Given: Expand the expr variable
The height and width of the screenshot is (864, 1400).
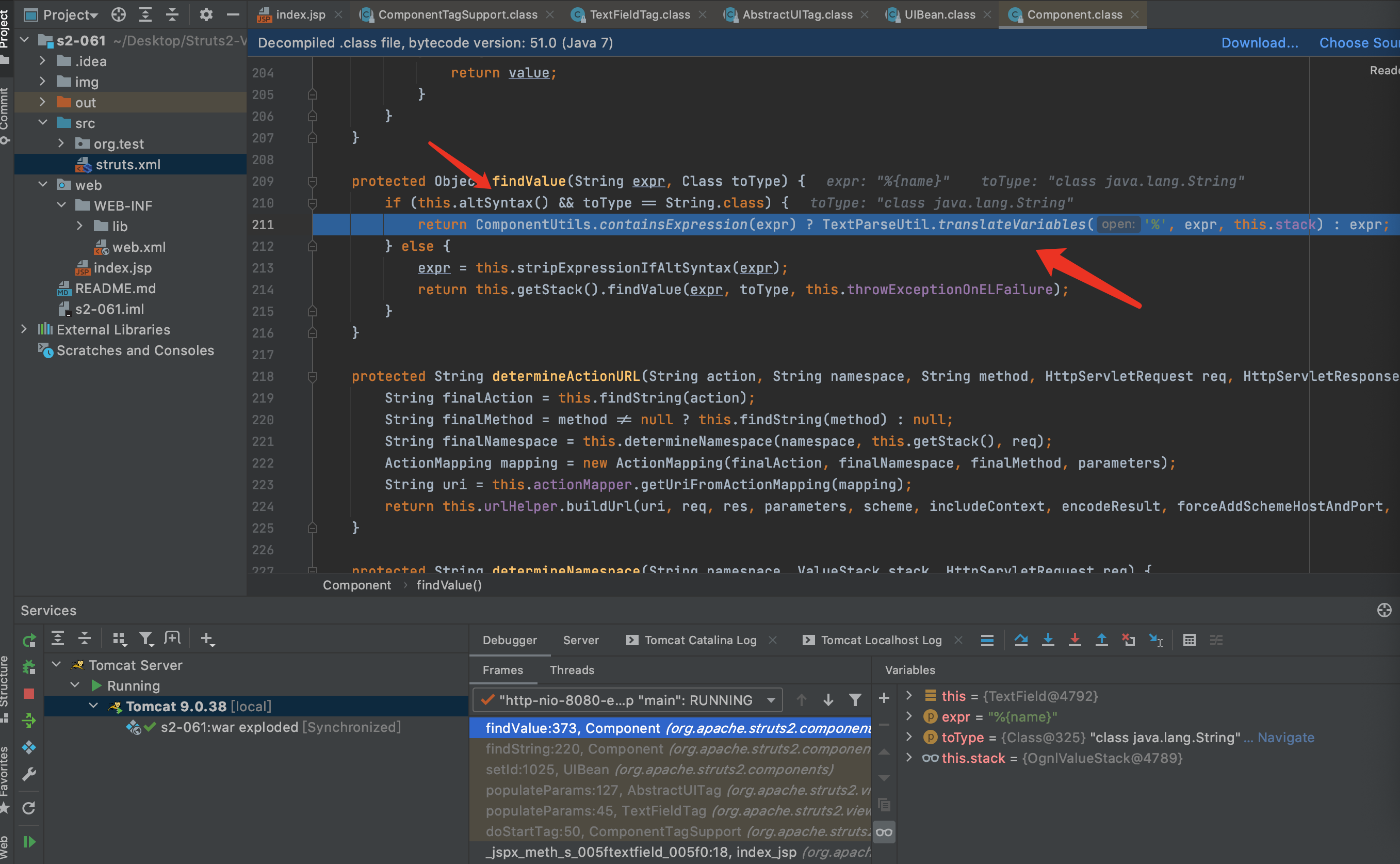Looking at the screenshot, I should (909, 716).
